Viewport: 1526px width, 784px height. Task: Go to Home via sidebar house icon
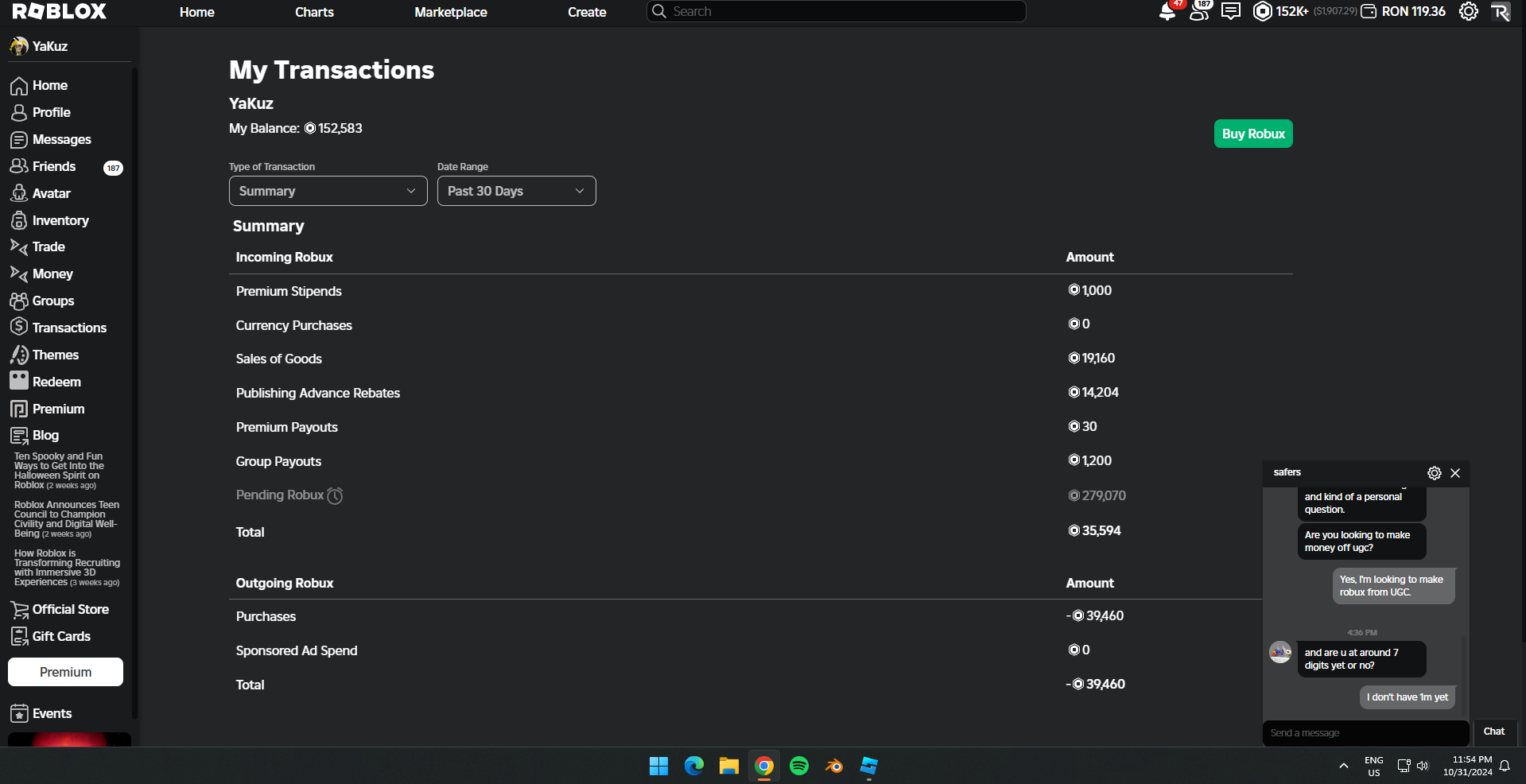tap(19, 86)
